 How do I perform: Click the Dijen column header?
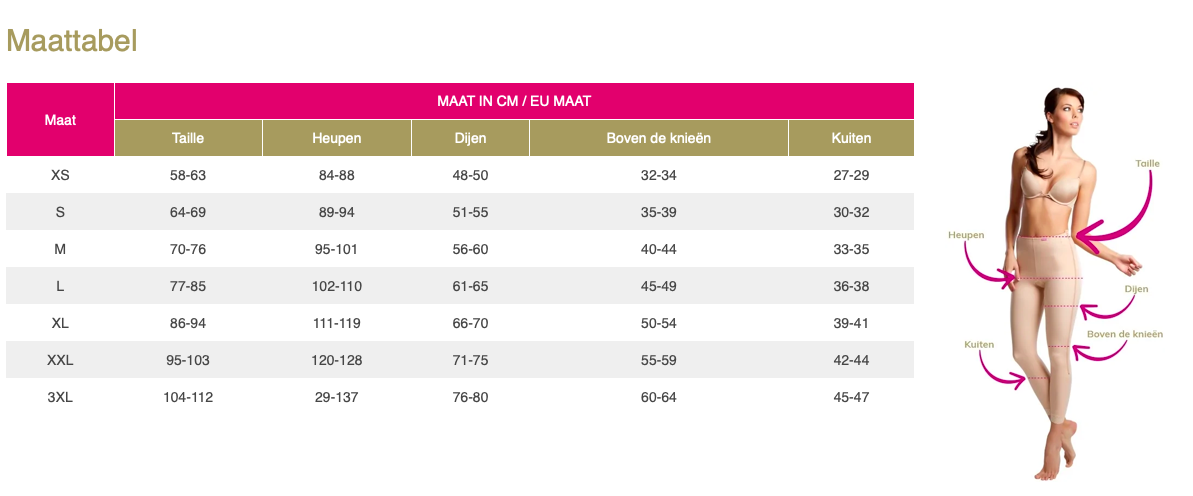coord(470,138)
